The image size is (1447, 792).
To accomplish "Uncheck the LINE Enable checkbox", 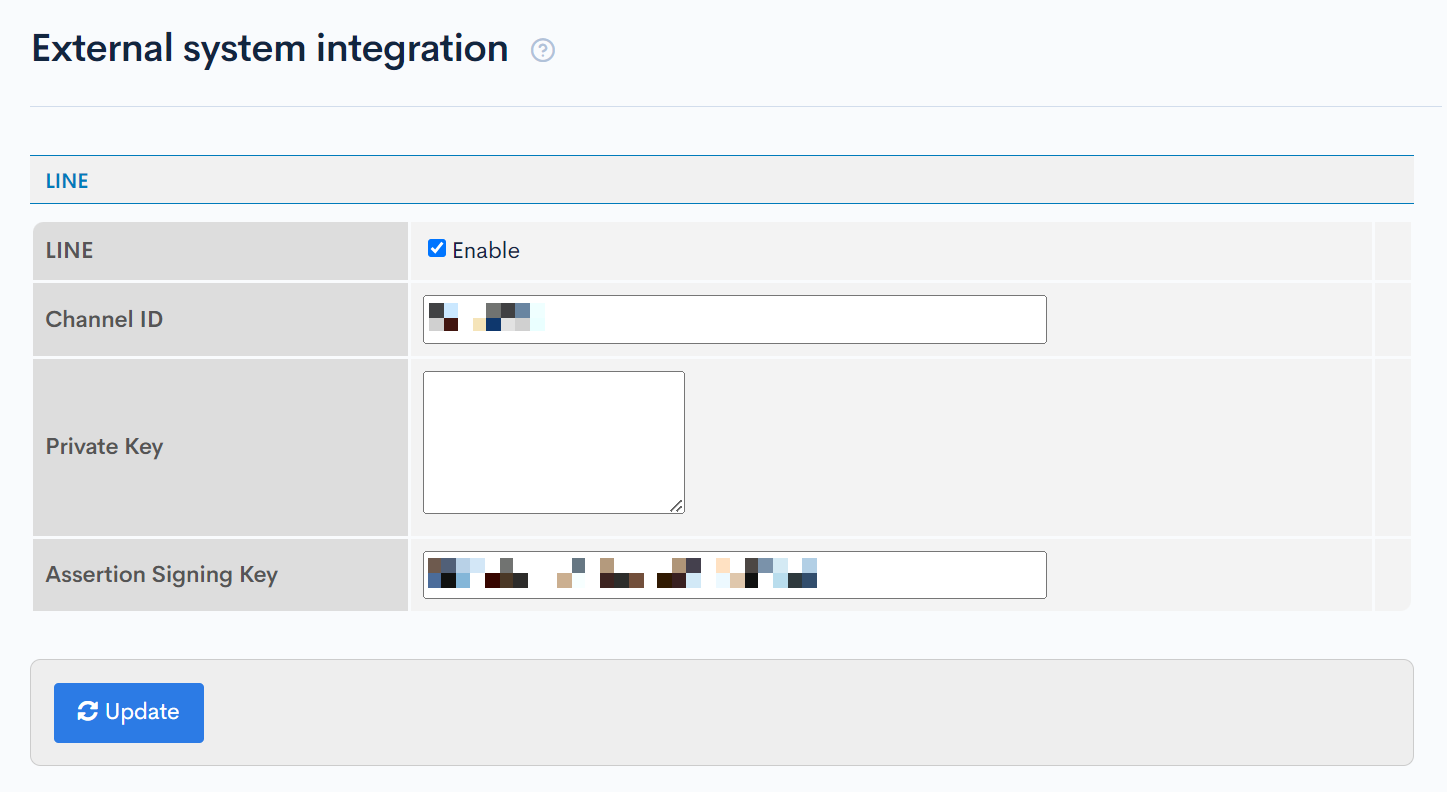I will [x=437, y=248].
